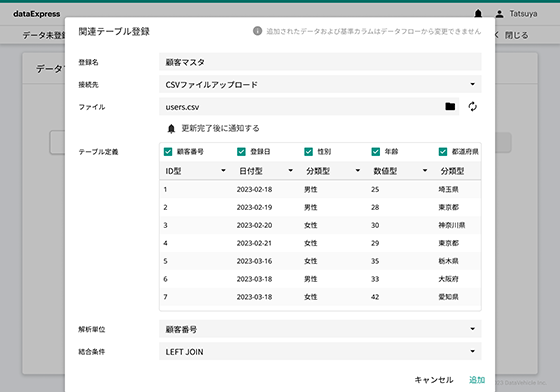Screen dimensions: 560x392
Task: Click the 追加 button
Action: click(477, 380)
